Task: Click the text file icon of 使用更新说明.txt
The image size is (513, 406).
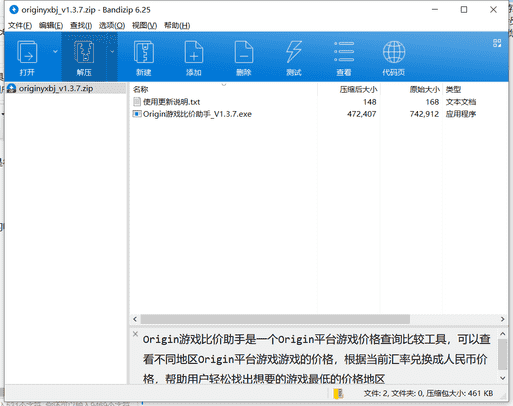Action: 137,102
